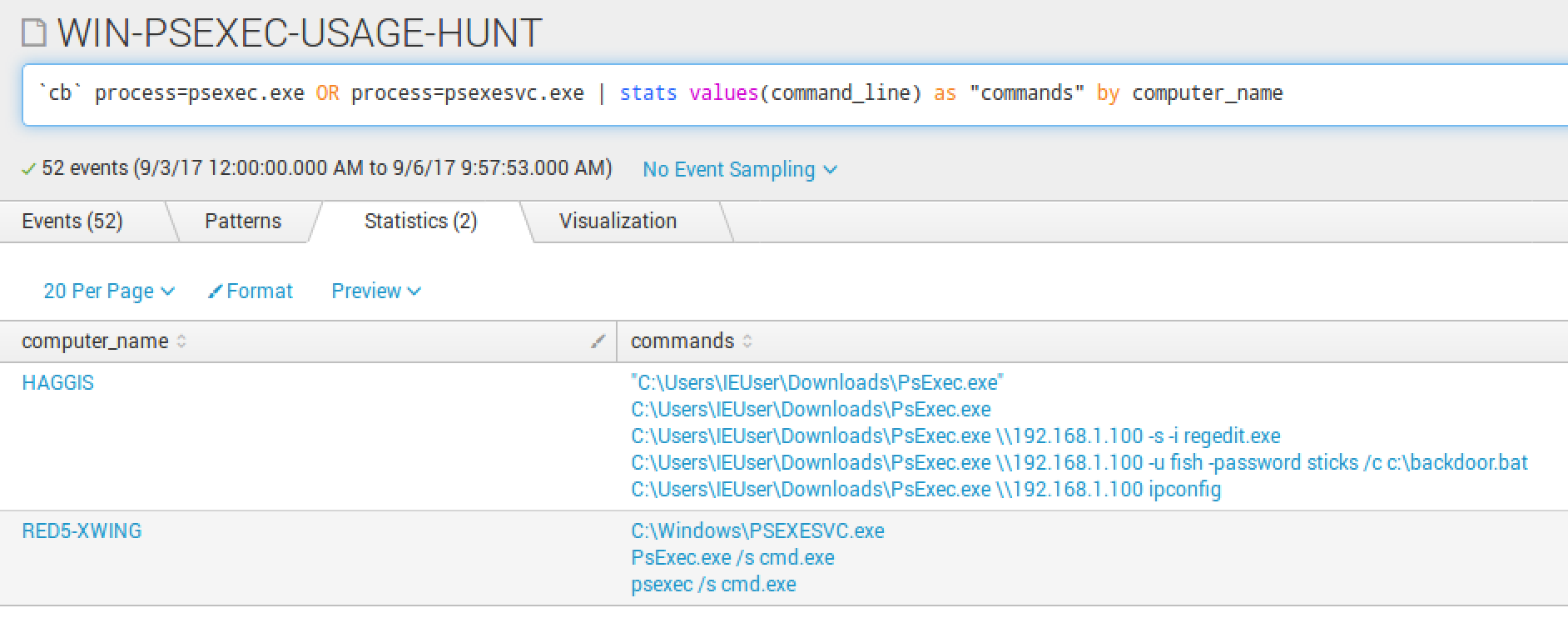Viewport: 1568px width, 628px height.
Task: Open the 20 Per Page dropdown
Action: coord(108,291)
